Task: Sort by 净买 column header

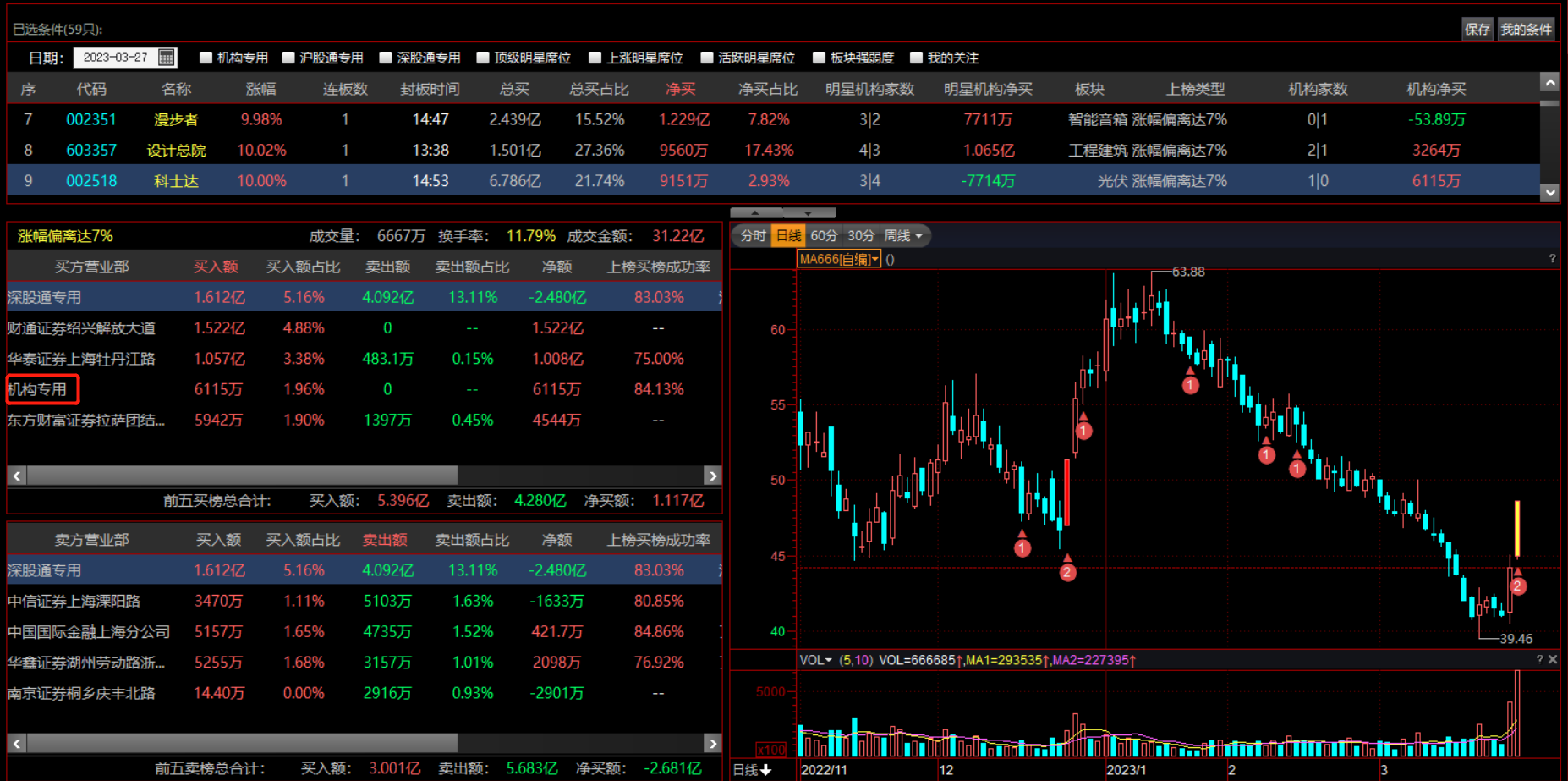Action: click(x=681, y=89)
